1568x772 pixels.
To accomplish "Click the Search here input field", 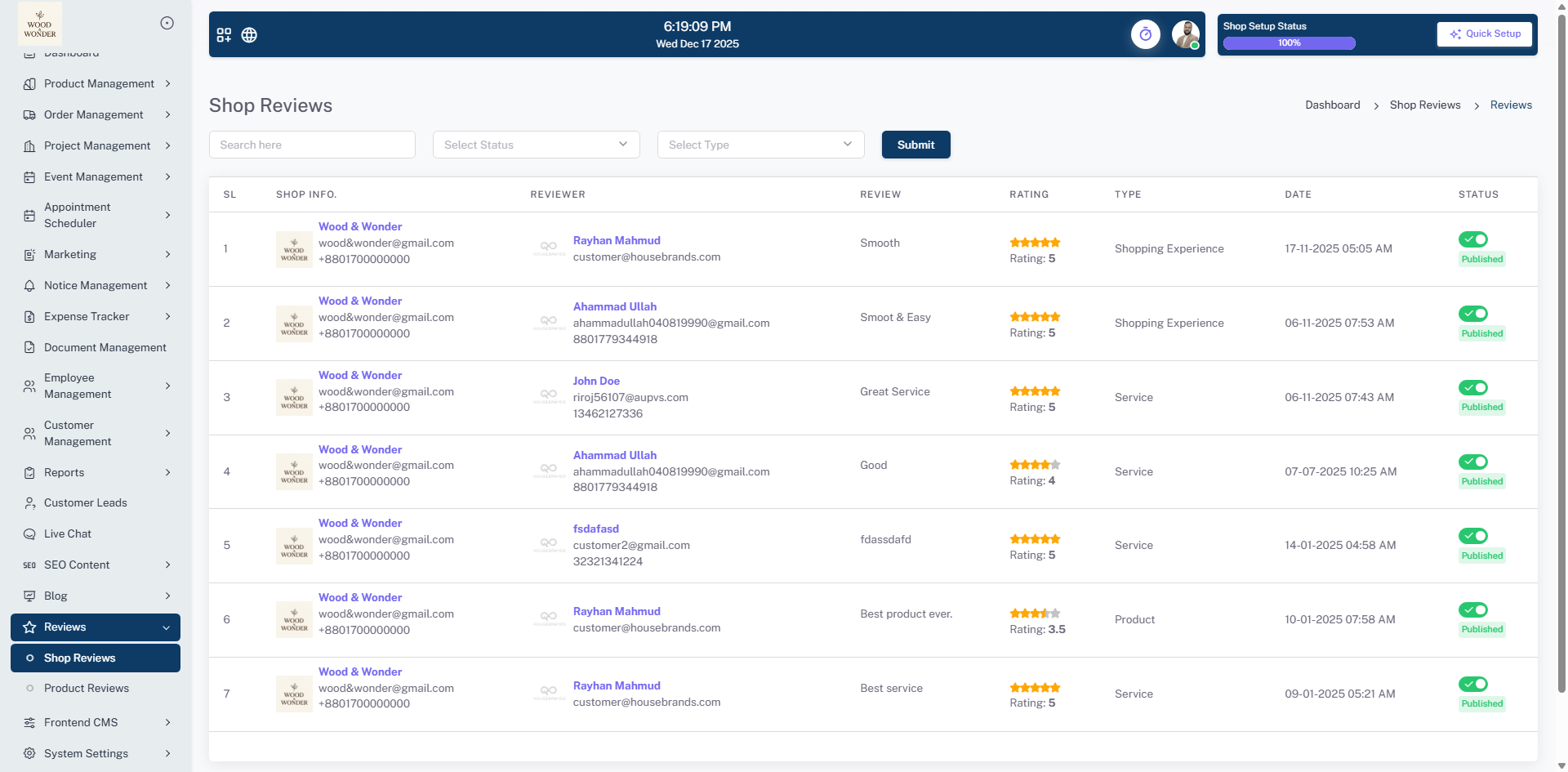I will (x=312, y=145).
